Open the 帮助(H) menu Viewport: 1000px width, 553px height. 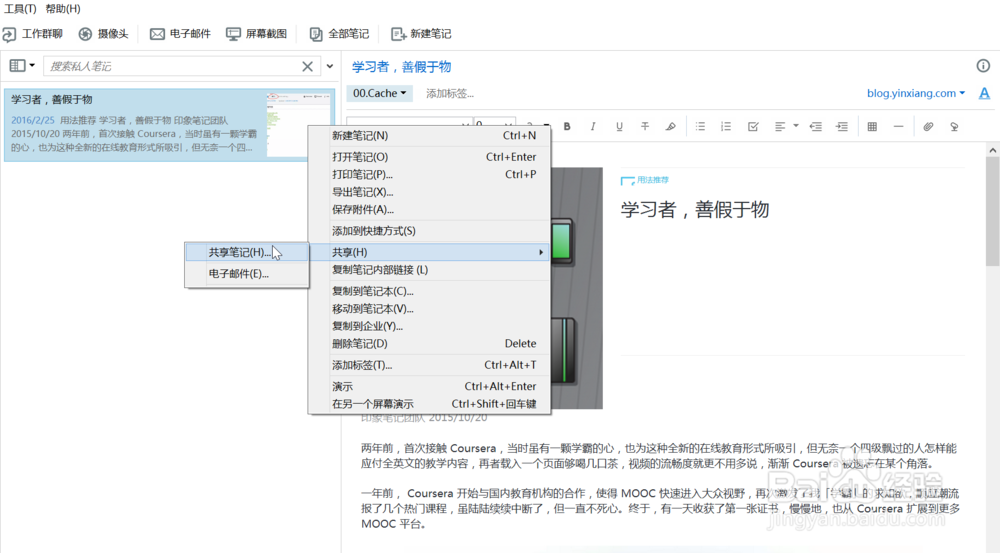62,8
